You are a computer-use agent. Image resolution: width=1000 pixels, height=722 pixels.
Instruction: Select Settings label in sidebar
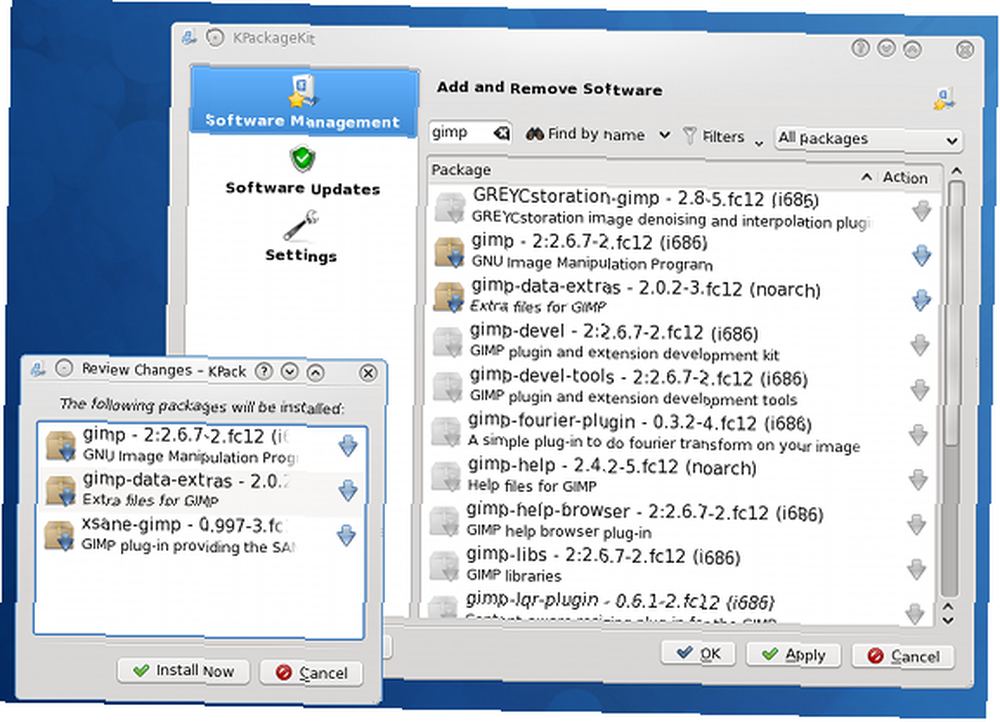click(x=301, y=256)
